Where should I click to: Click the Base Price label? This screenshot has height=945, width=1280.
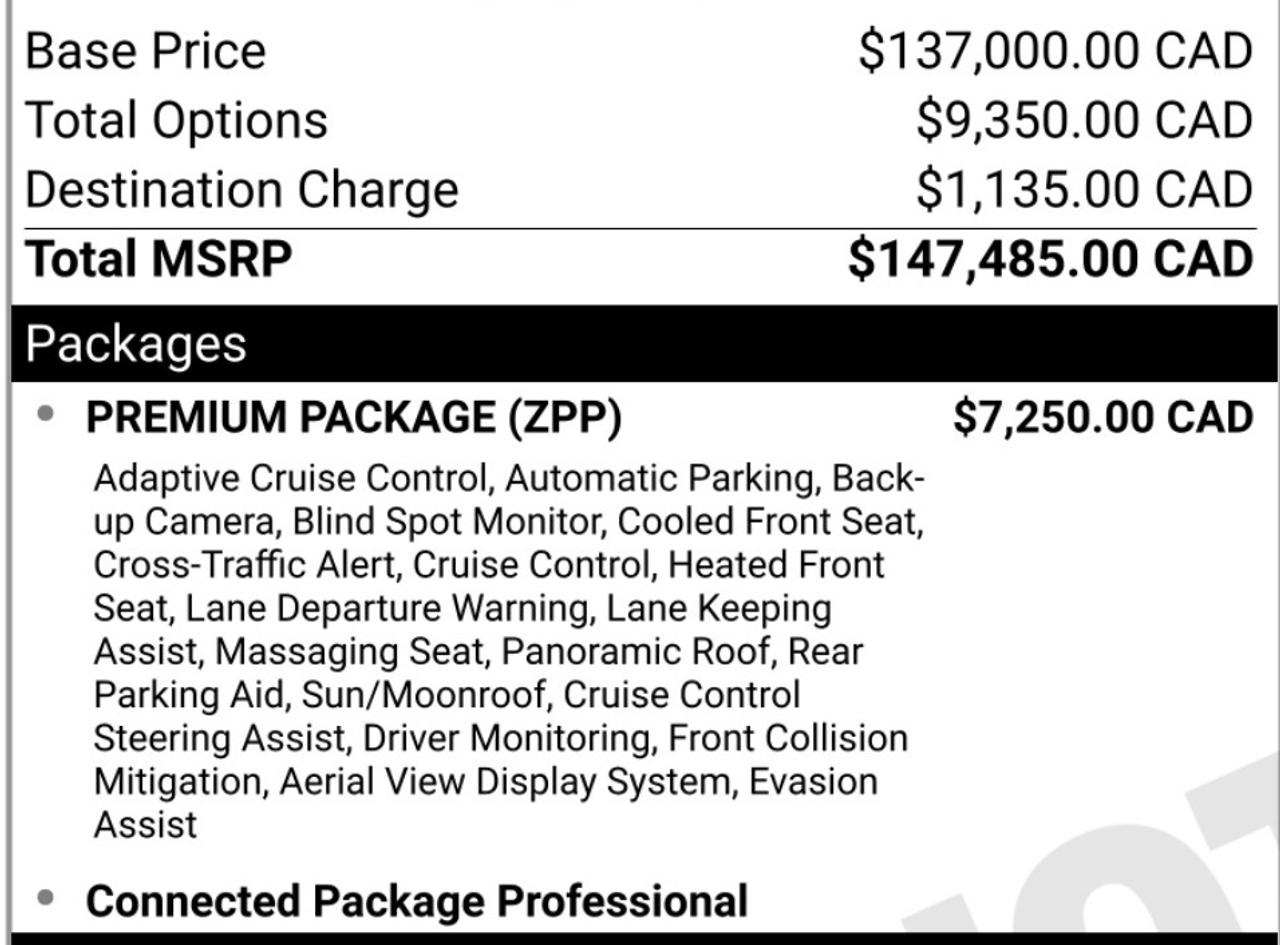(x=146, y=51)
